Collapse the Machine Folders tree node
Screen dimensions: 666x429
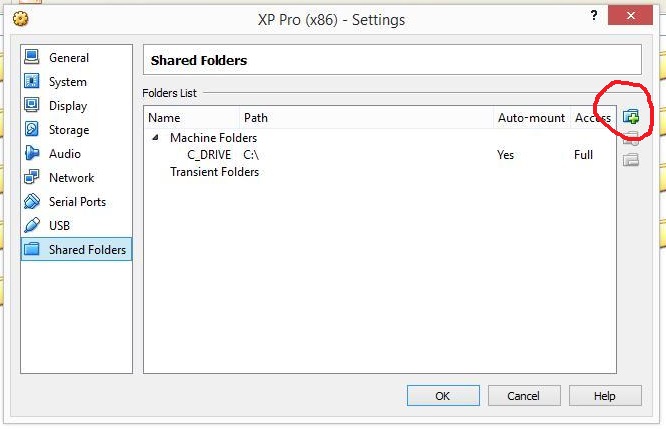[x=155, y=138]
